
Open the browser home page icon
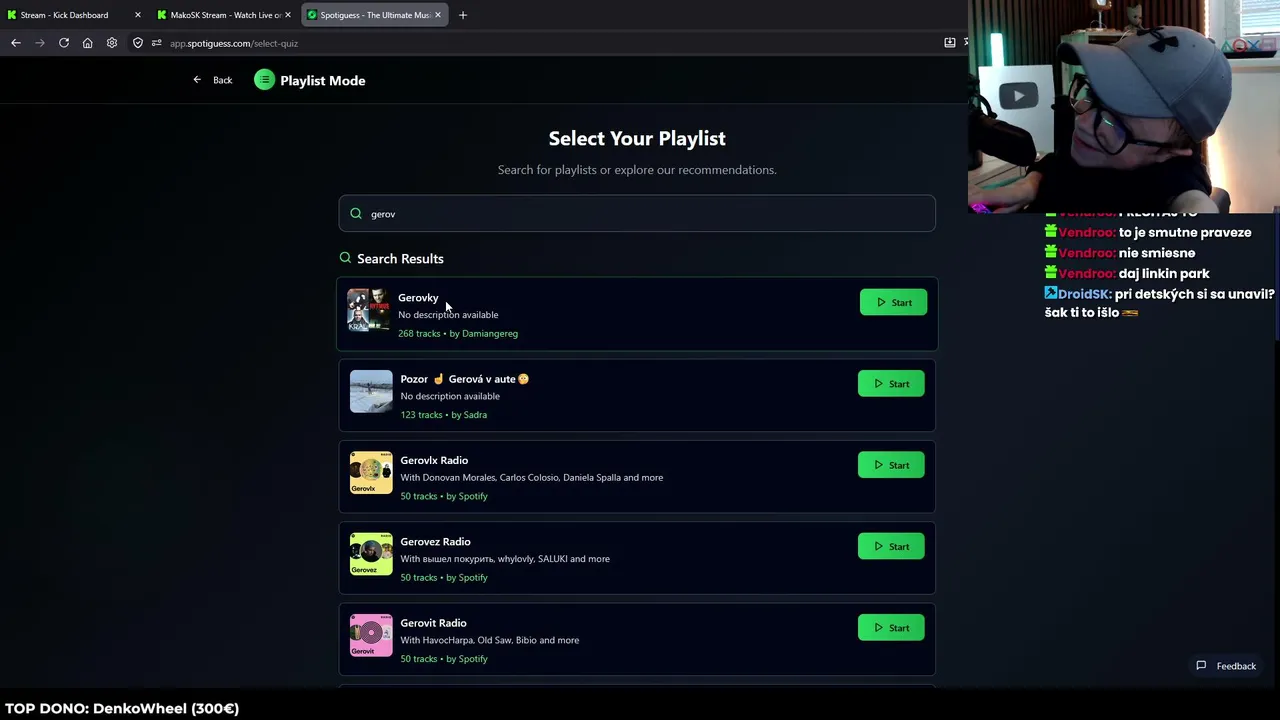coord(88,43)
